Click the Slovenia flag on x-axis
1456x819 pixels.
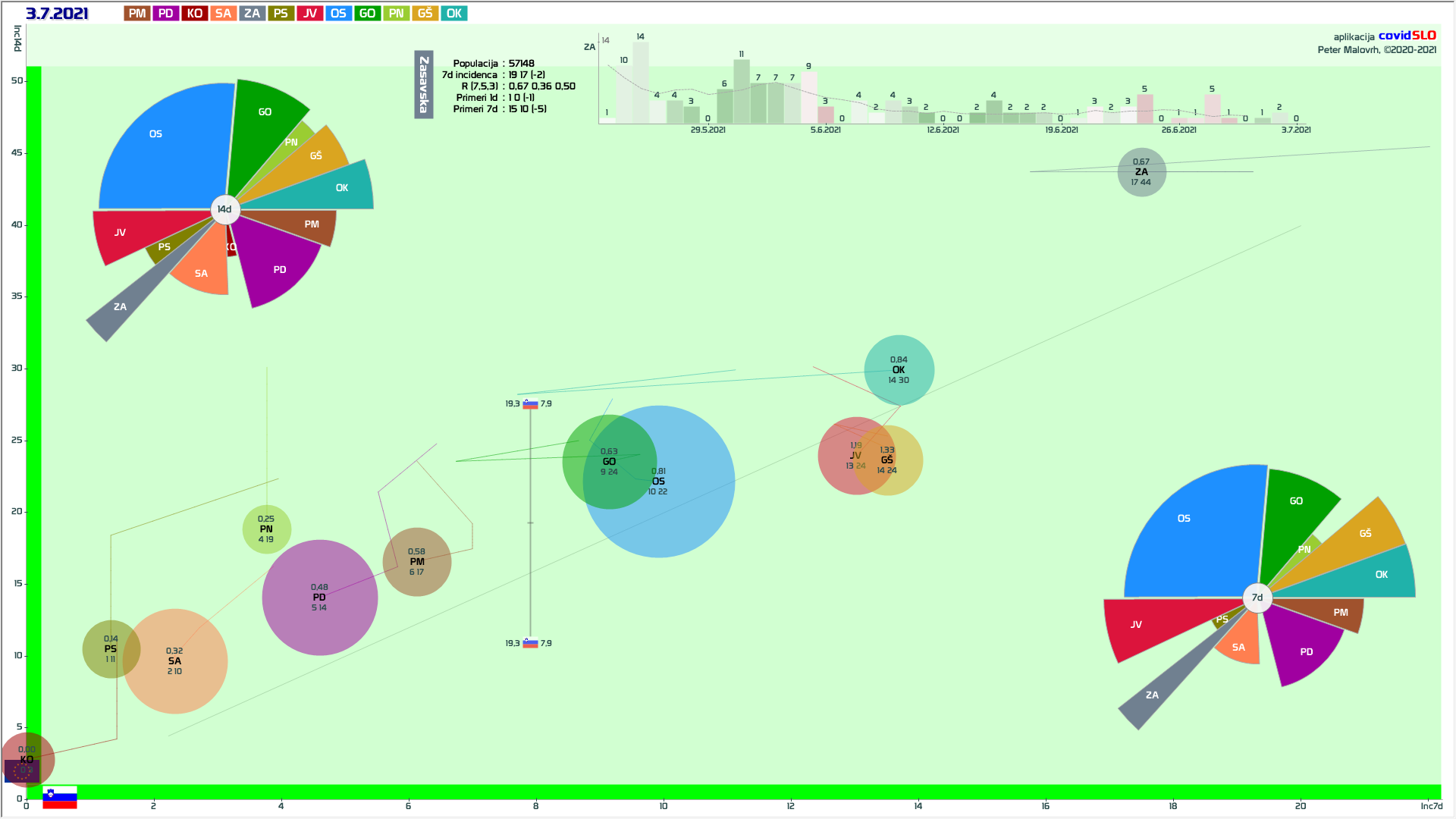60,797
